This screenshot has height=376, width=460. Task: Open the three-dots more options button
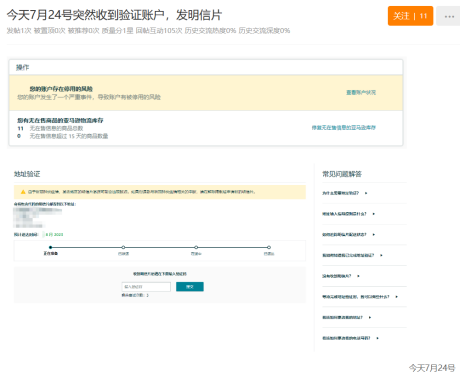click(x=449, y=16)
